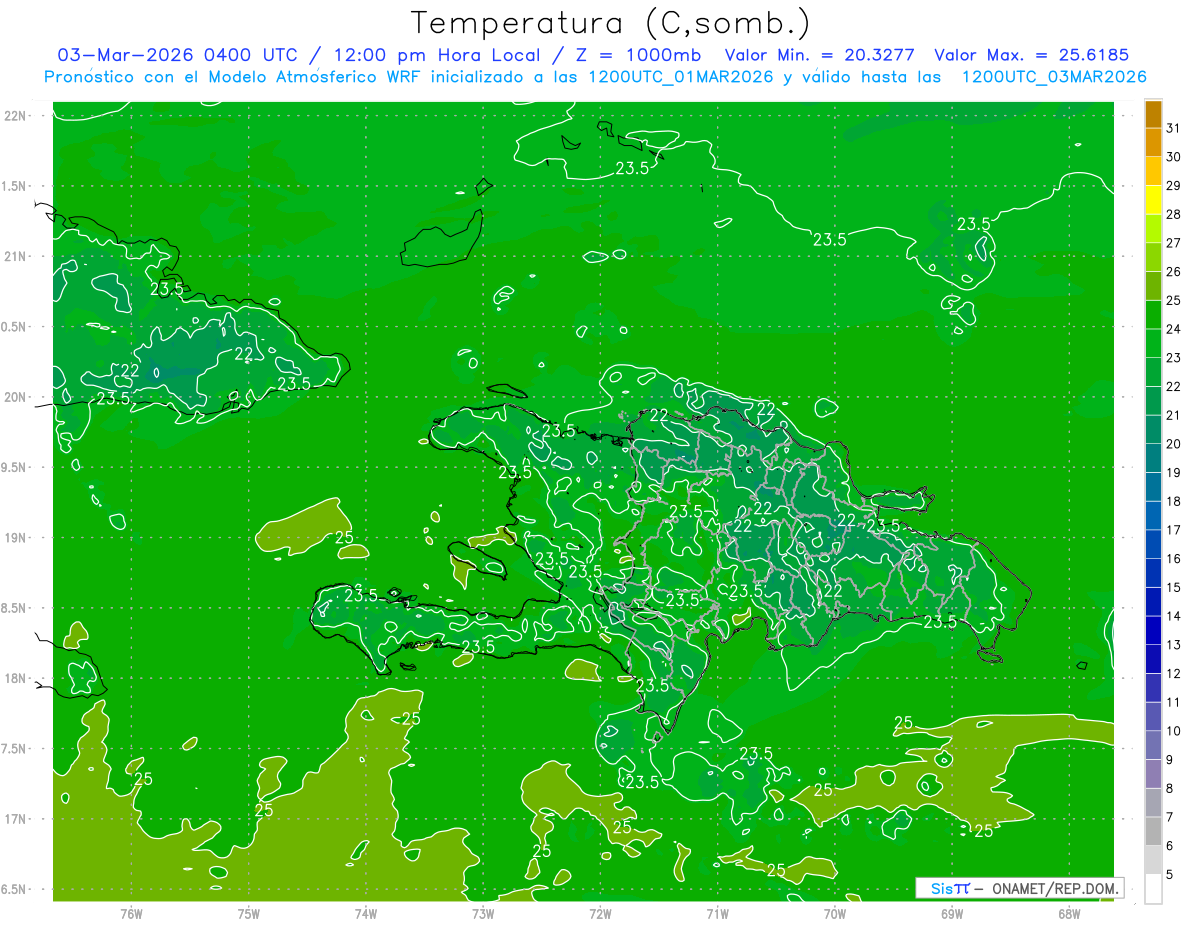This screenshot has width=1200, height=927.
Task: Select the "Valor Min. = 20.3277" text
Action: pyautogui.click(x=820, y=55)
